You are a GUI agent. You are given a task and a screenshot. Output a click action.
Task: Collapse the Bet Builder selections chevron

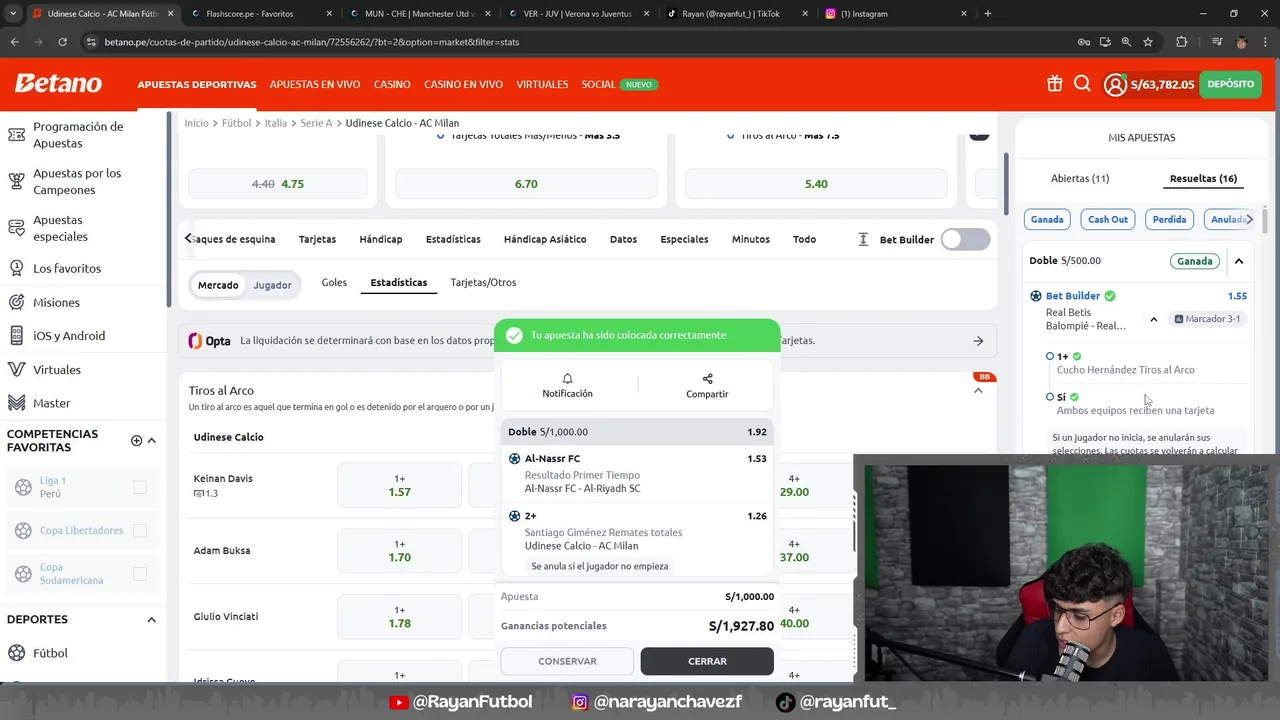tap(1153, 319)
